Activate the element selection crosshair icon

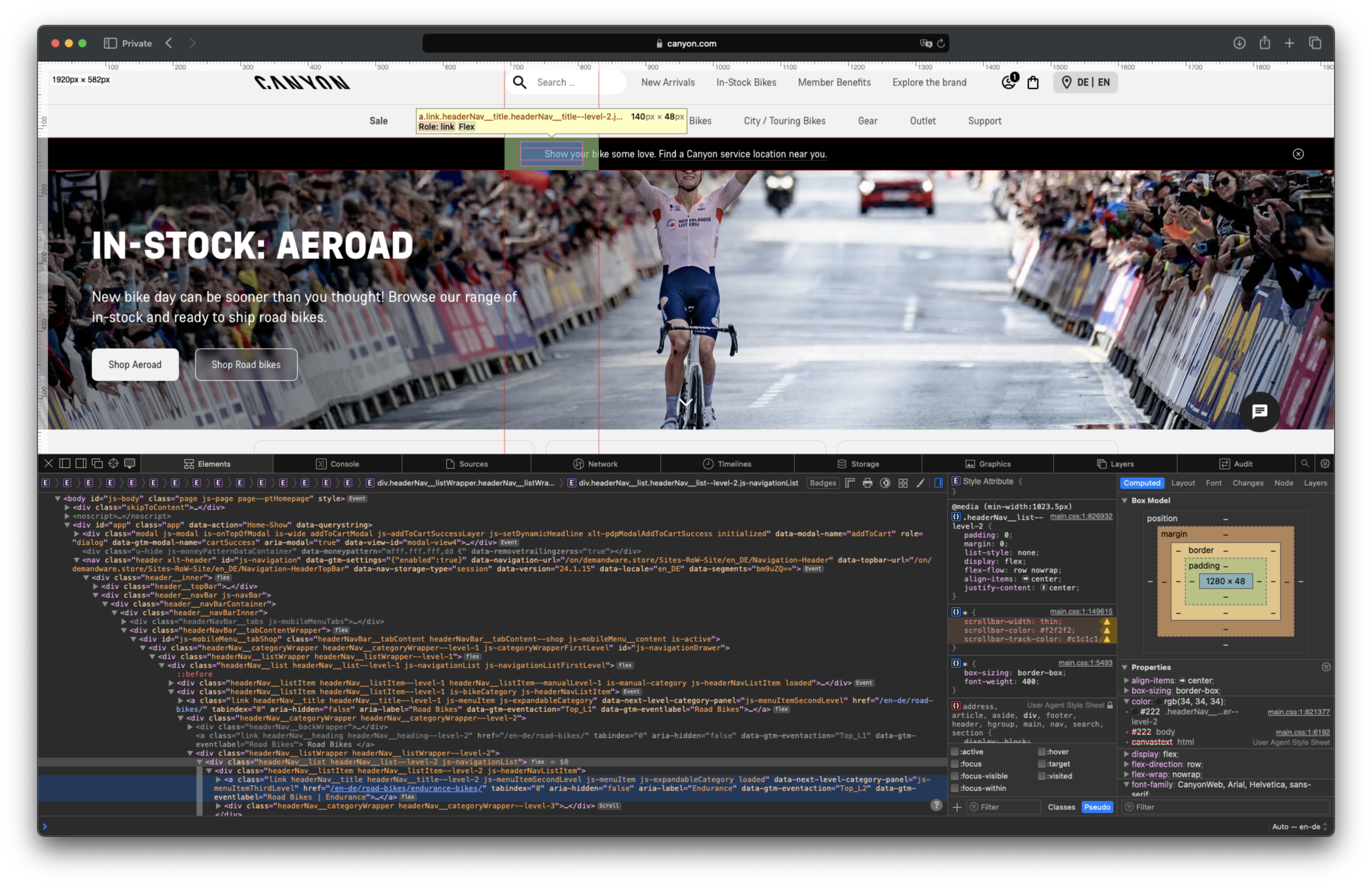[x=113, y=463]
